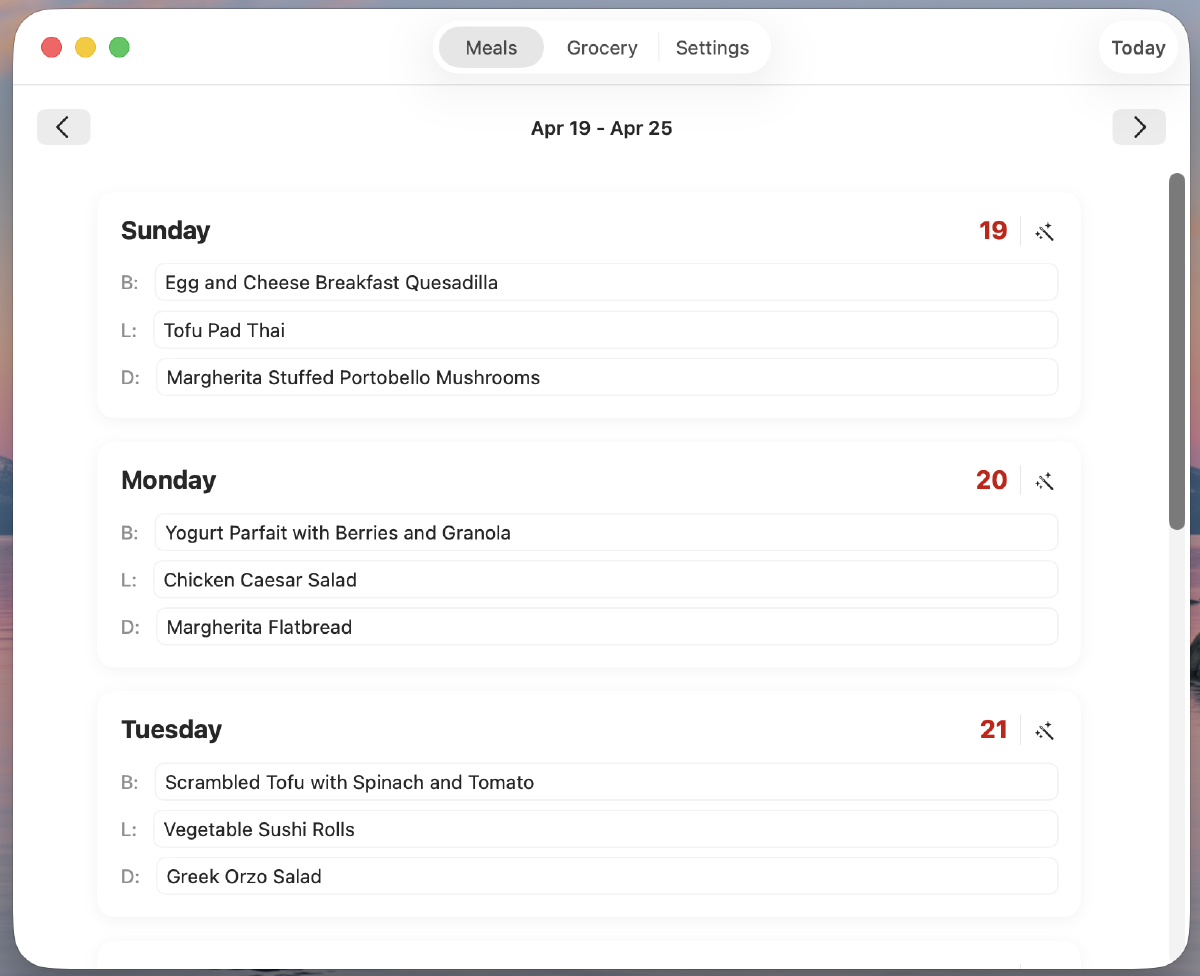Go to the next week arrow
This screenshot has height=976, width=1200.
(1139, 127)
